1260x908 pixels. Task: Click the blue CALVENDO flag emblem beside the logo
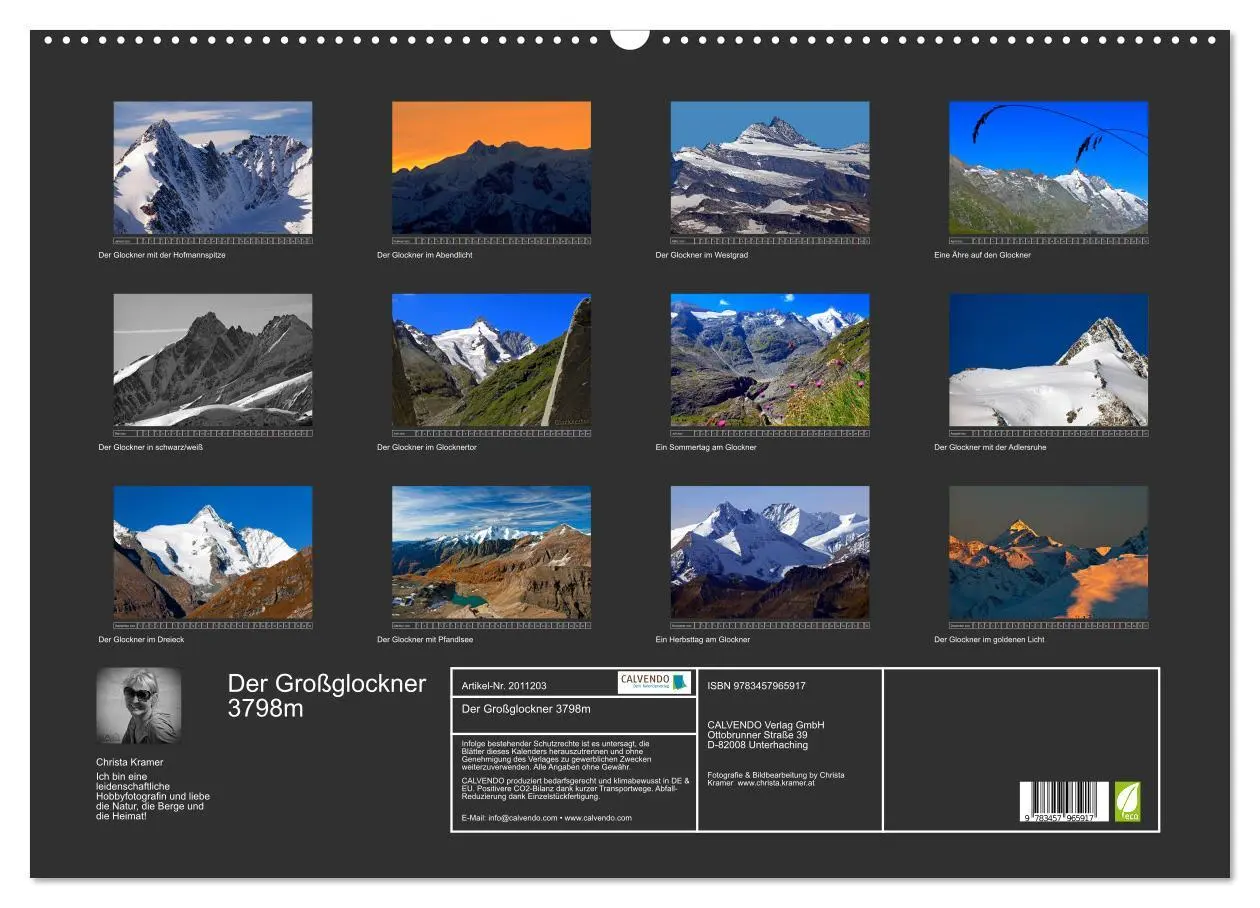point(679,684)
